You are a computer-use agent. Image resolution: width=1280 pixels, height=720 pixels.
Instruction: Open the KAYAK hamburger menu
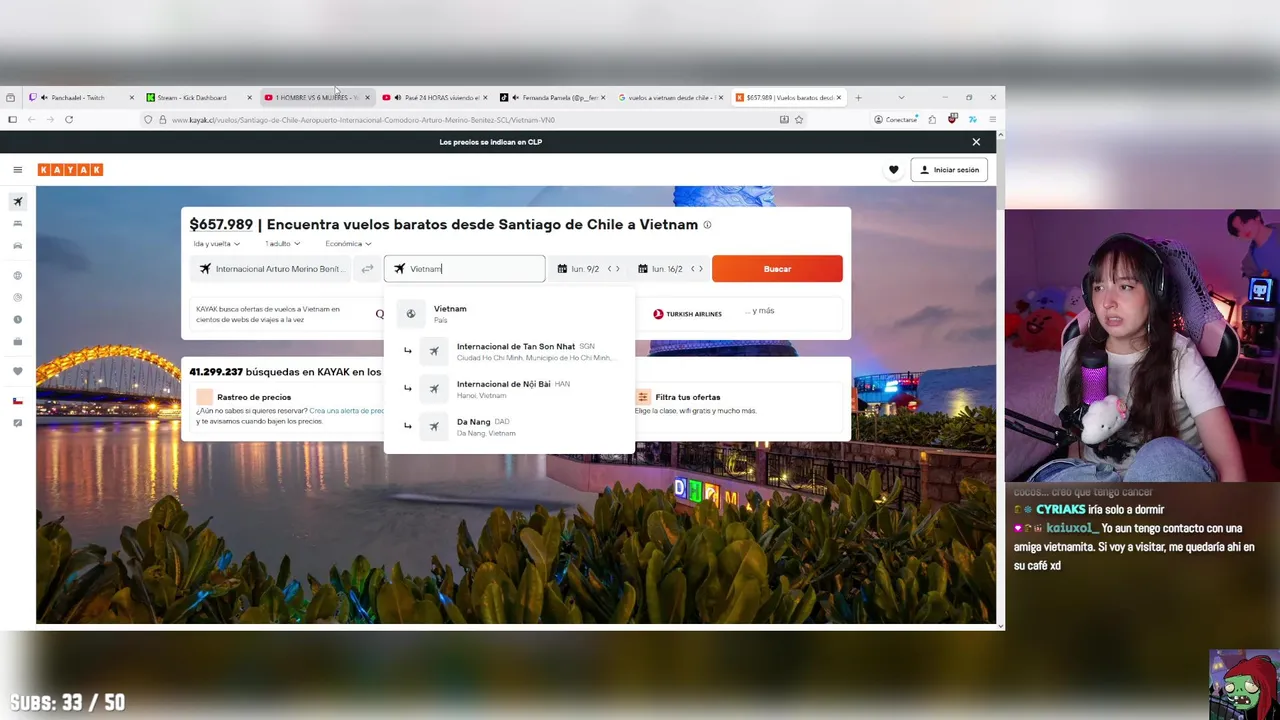(x=17, y=170)
